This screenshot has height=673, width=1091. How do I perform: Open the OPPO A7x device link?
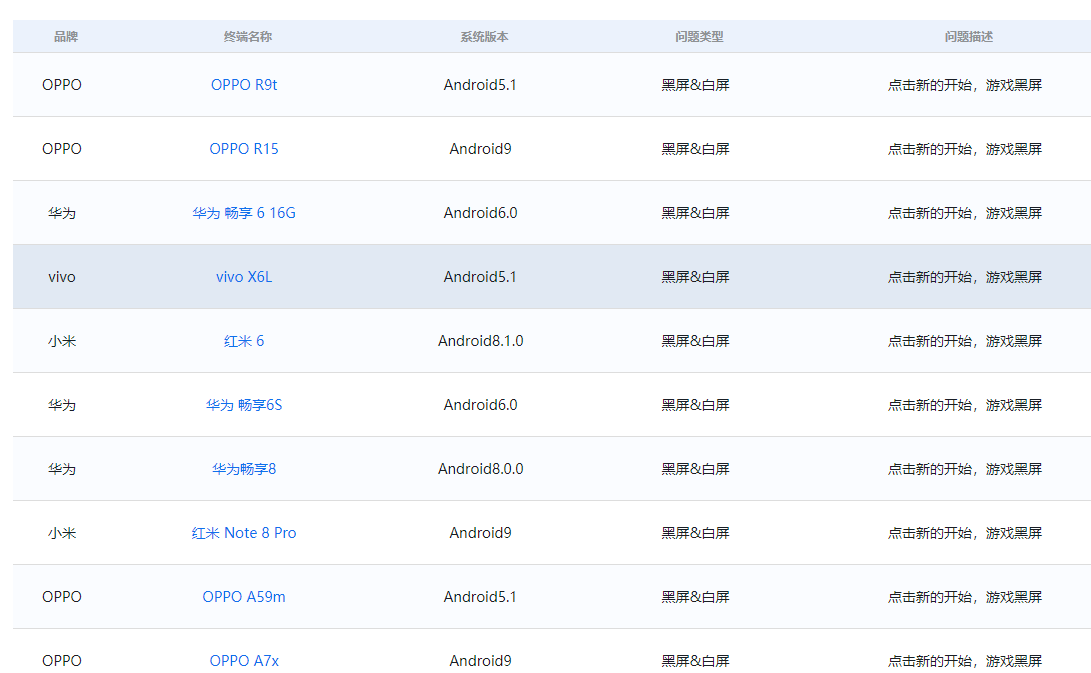click(245, 660)
